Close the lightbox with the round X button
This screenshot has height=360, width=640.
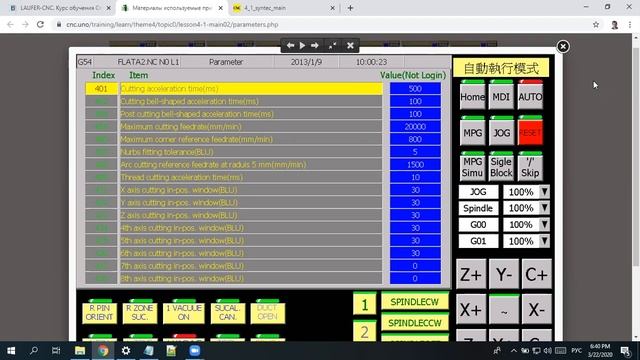(x=563, y=46)
